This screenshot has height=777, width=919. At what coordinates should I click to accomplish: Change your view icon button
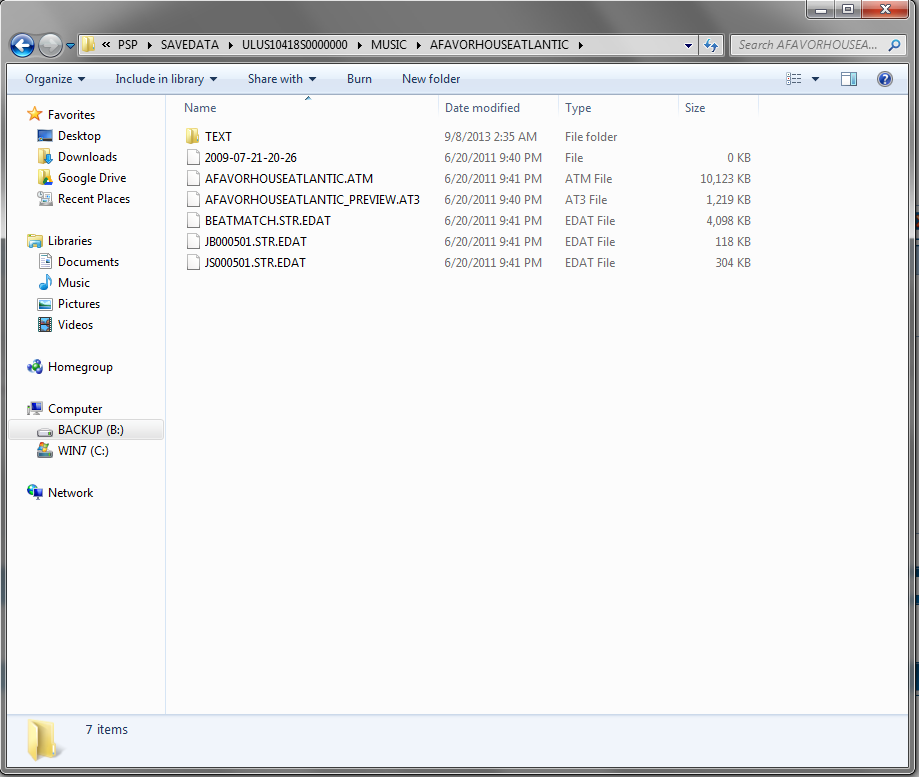[794, 79]
